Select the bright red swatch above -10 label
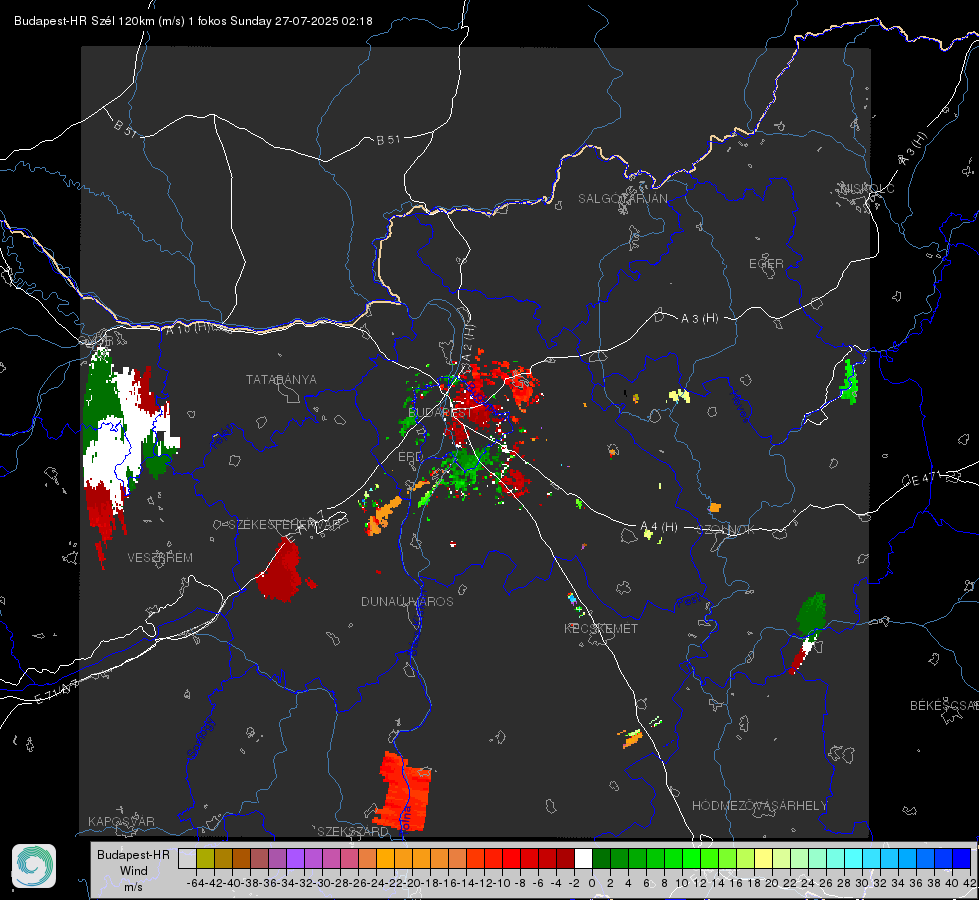Screen dimensions: 979x900 pyautogui.click(x=511, y=858)
